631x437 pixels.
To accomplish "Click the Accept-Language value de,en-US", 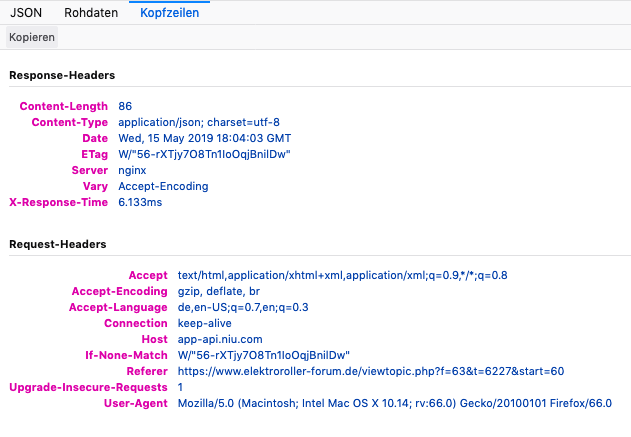I will click(243, 307).
